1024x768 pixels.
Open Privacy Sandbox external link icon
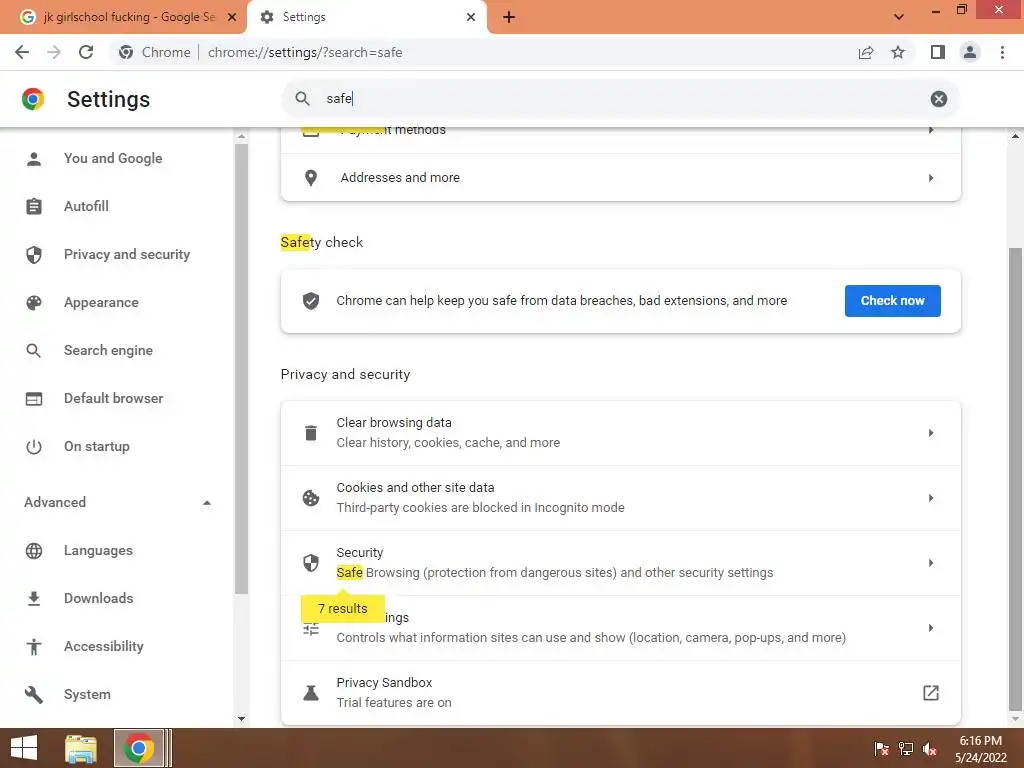coord(931,693)
